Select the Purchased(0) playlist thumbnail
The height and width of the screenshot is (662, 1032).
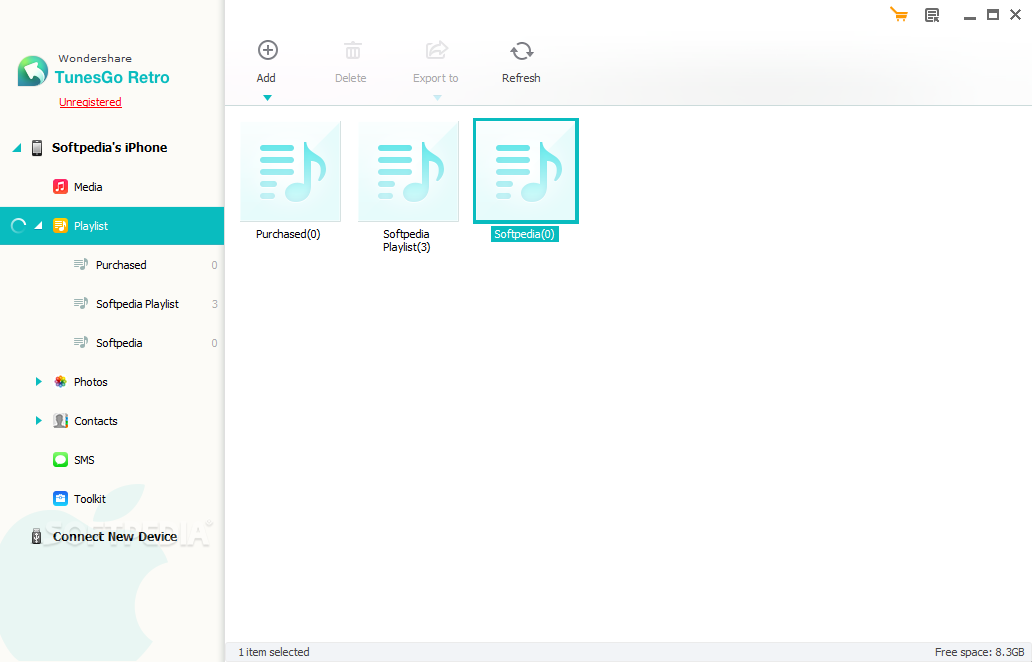tap(290, 171)
